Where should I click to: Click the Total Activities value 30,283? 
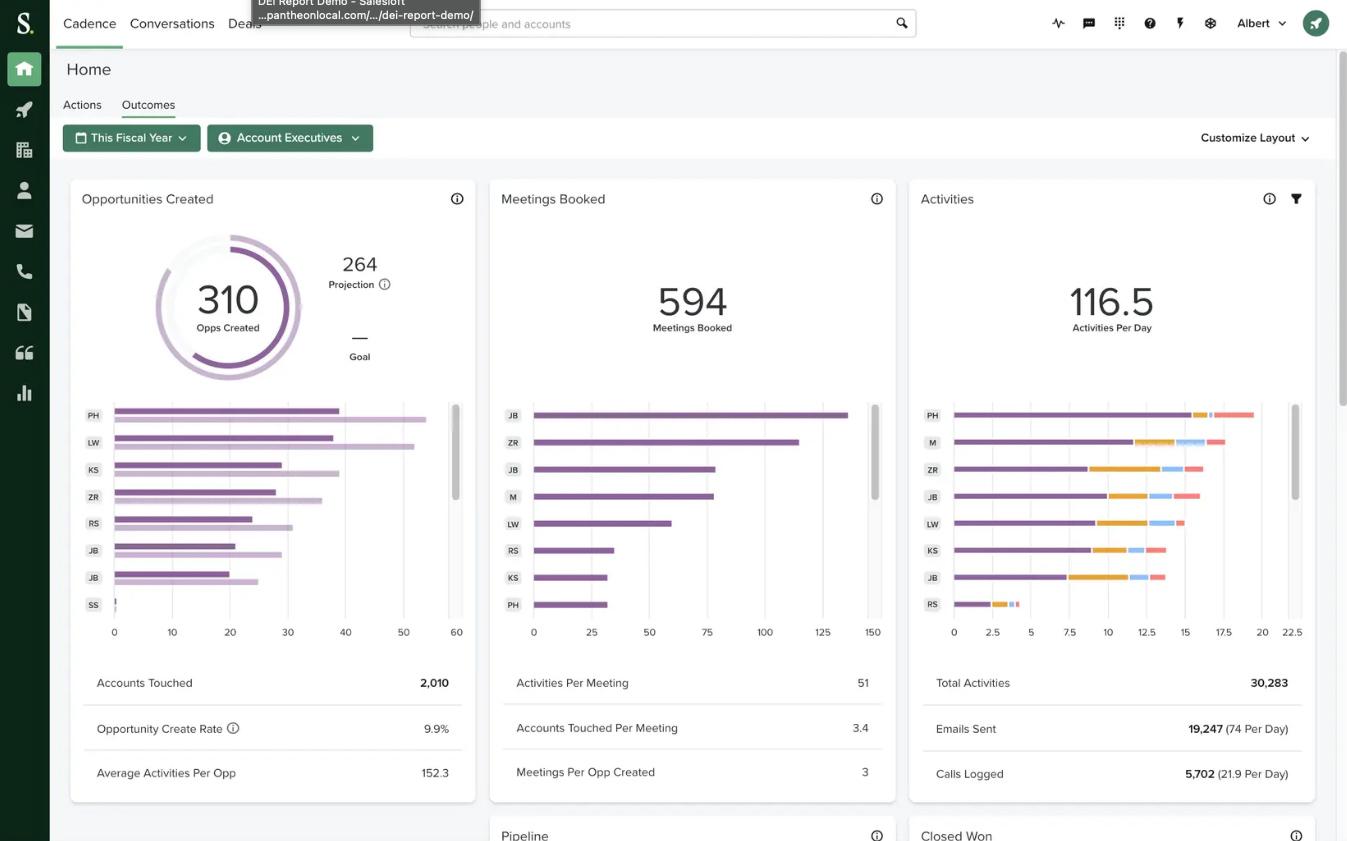point(1269,683)
